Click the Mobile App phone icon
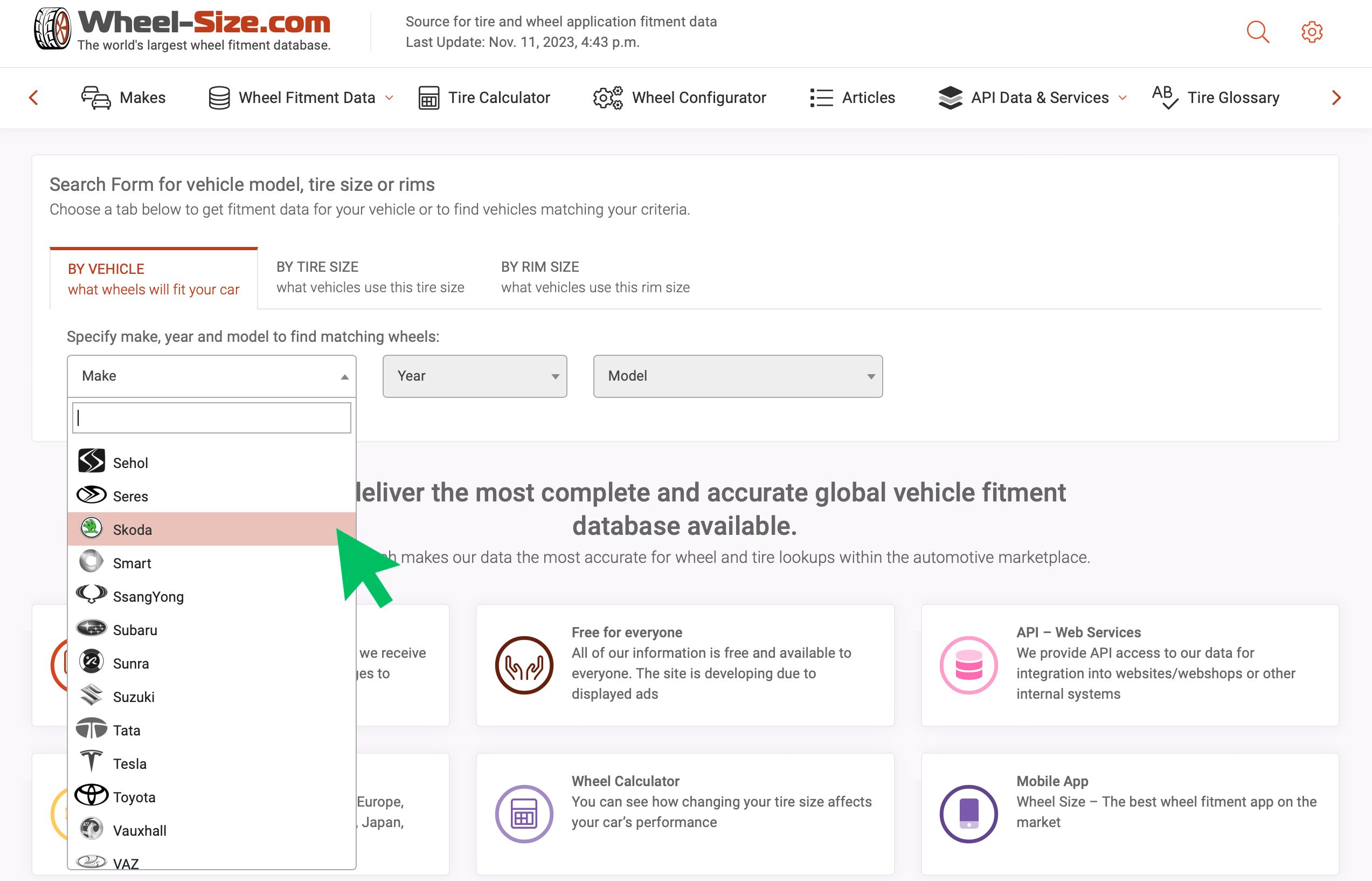Screen dimensions: 1372x881 (x=968, y=814)
